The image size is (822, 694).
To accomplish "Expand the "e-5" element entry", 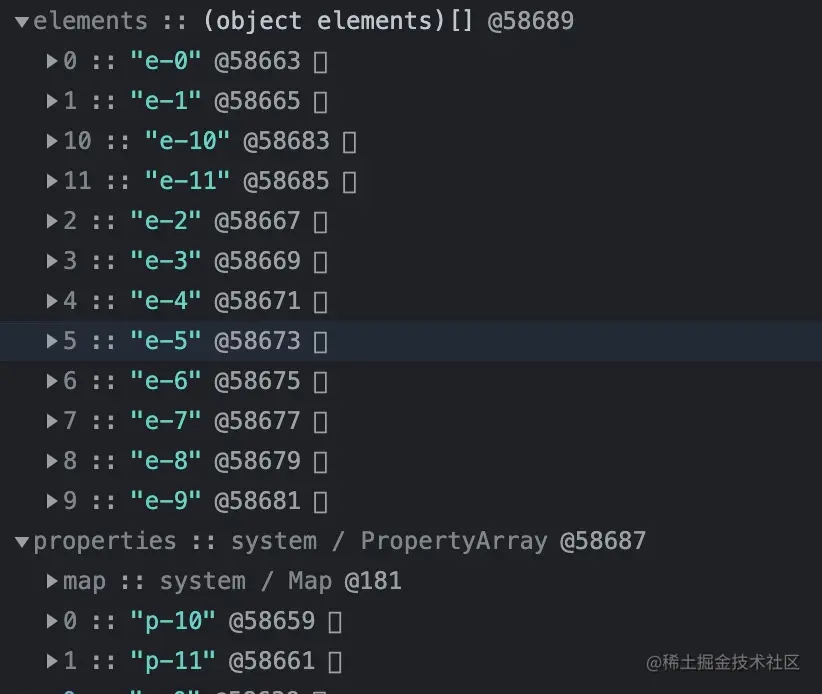I will click(52, 341).
